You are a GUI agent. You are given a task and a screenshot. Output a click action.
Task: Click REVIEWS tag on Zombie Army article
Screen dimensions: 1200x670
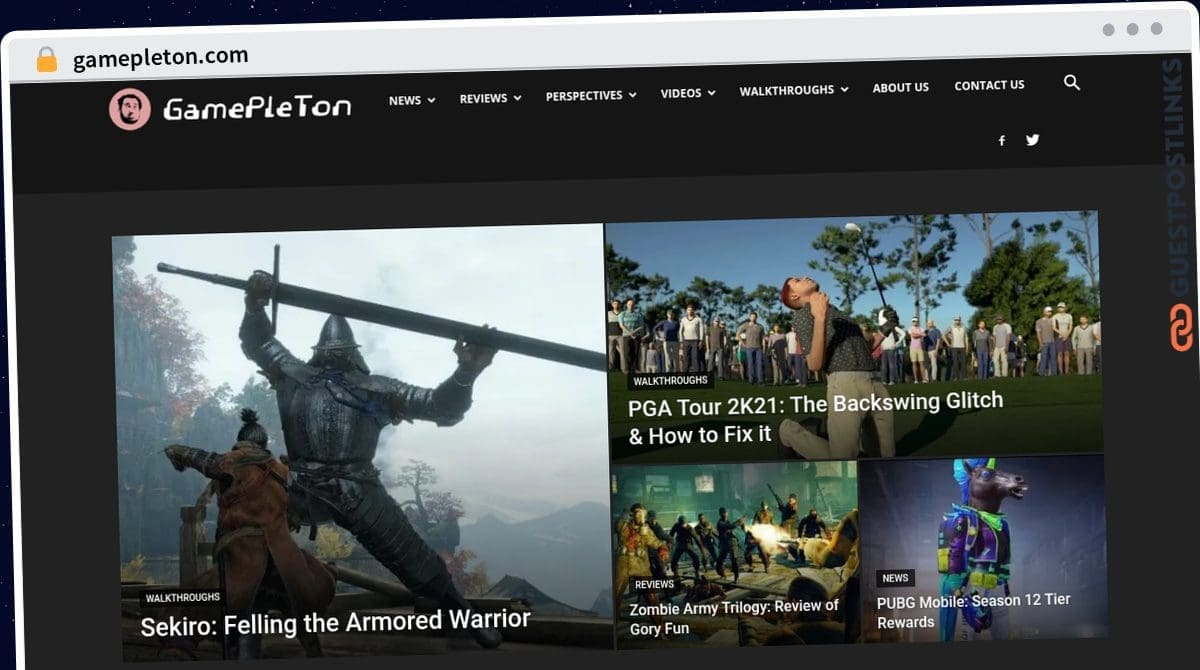tap(654, 584)
